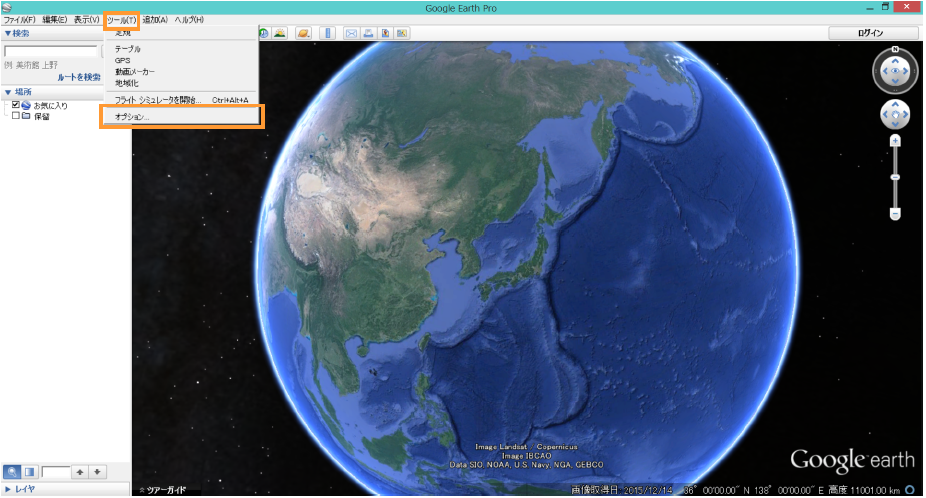The image size is (926, 498).
Task: Click the 画像取得日 2015/12/14 status text
Action: point(621,490)
